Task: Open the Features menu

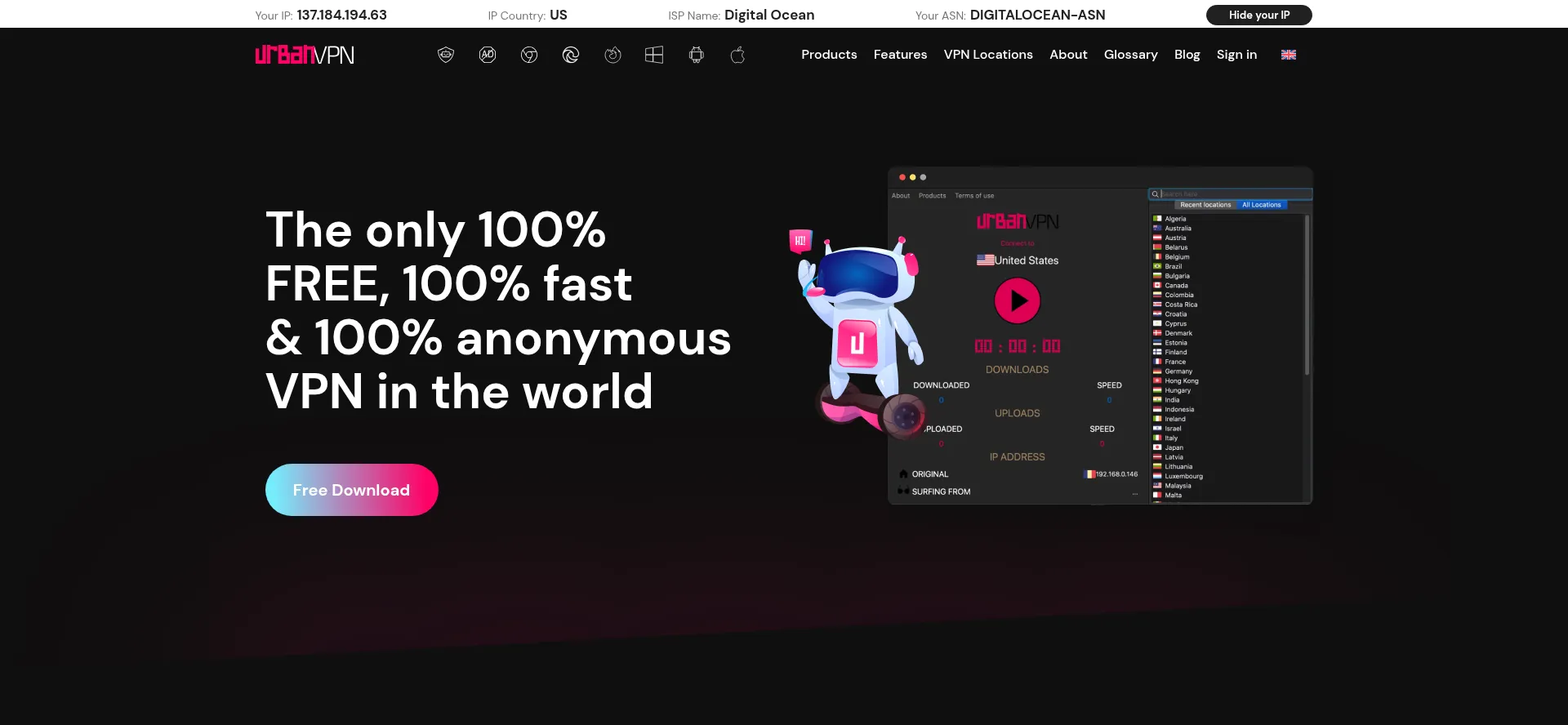Action: 900,55
